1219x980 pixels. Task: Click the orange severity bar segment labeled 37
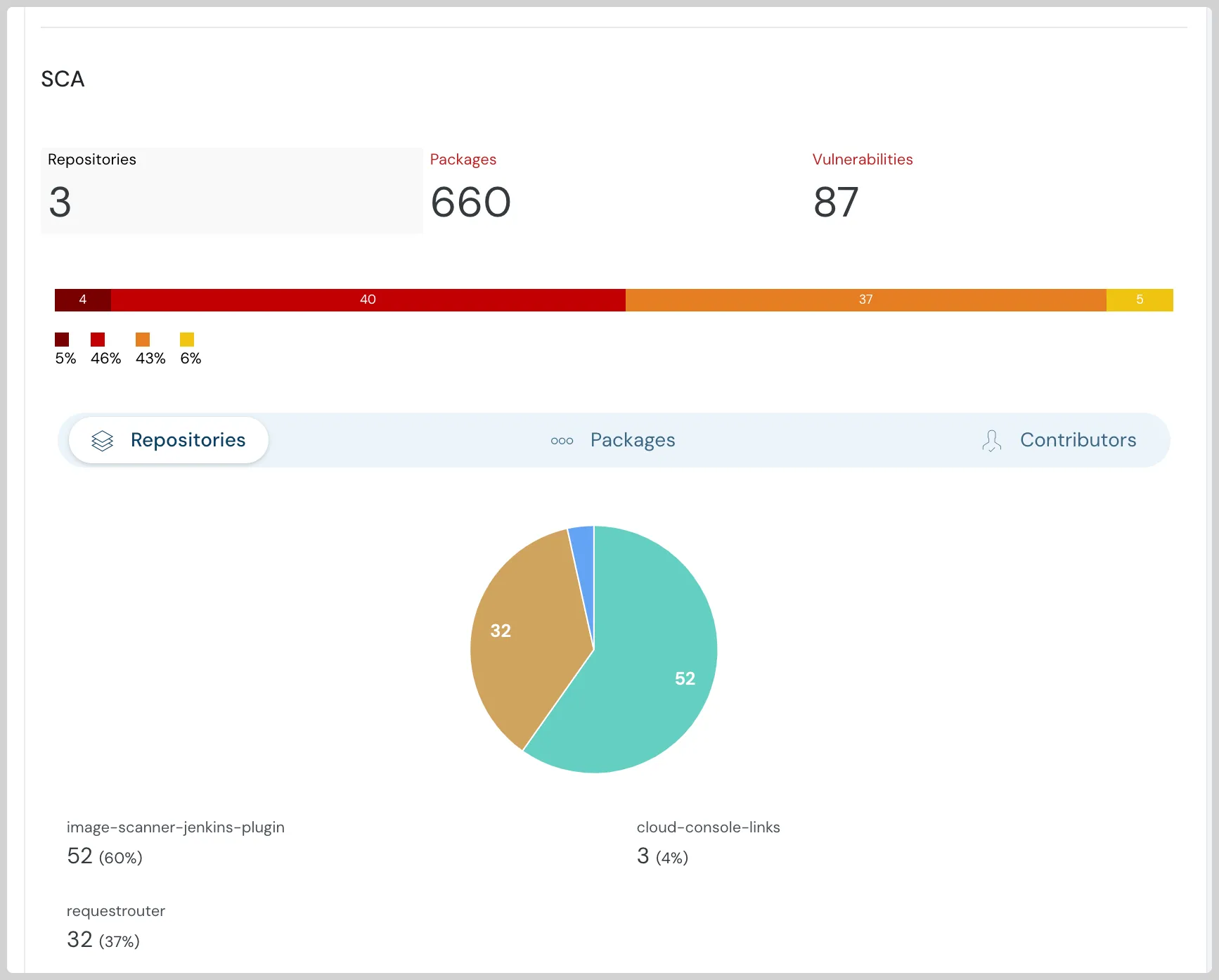865,299
